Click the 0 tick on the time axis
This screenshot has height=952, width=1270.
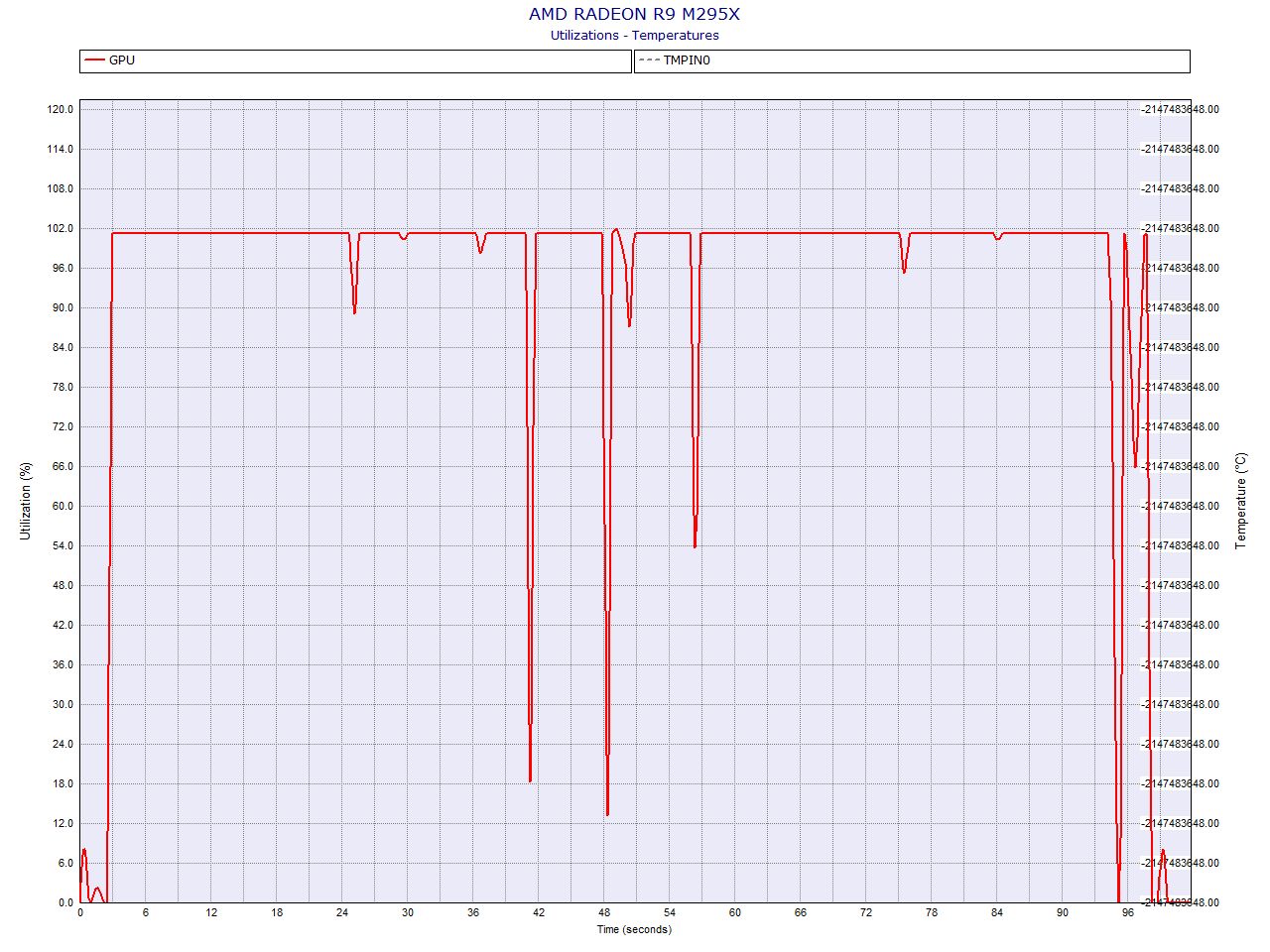point(80,913)
